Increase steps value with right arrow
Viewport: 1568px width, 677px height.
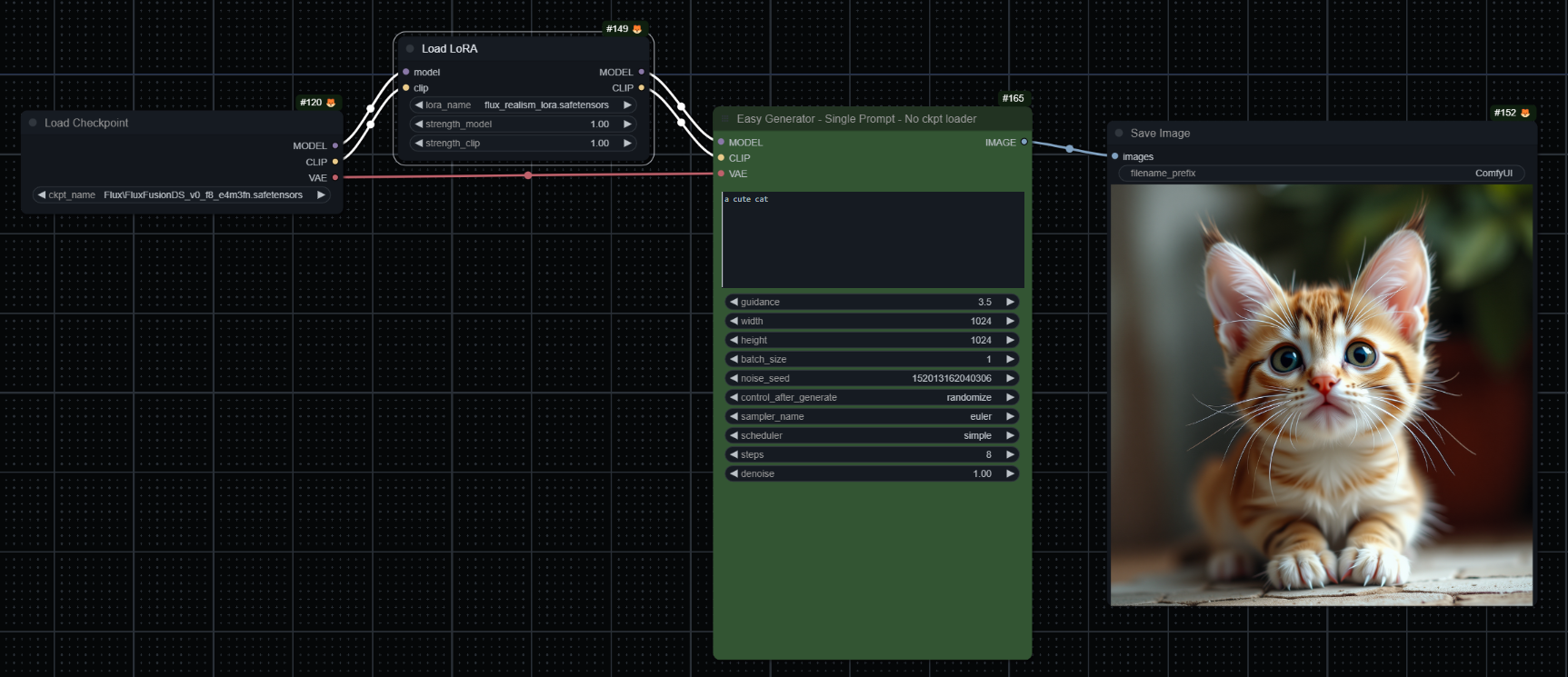click(x=1010, y=454)
